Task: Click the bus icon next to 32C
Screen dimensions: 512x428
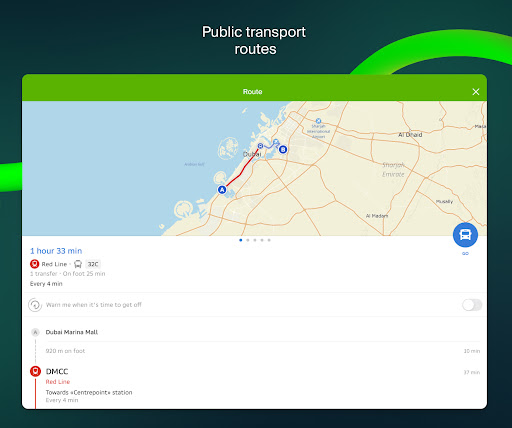Action: 78,264
